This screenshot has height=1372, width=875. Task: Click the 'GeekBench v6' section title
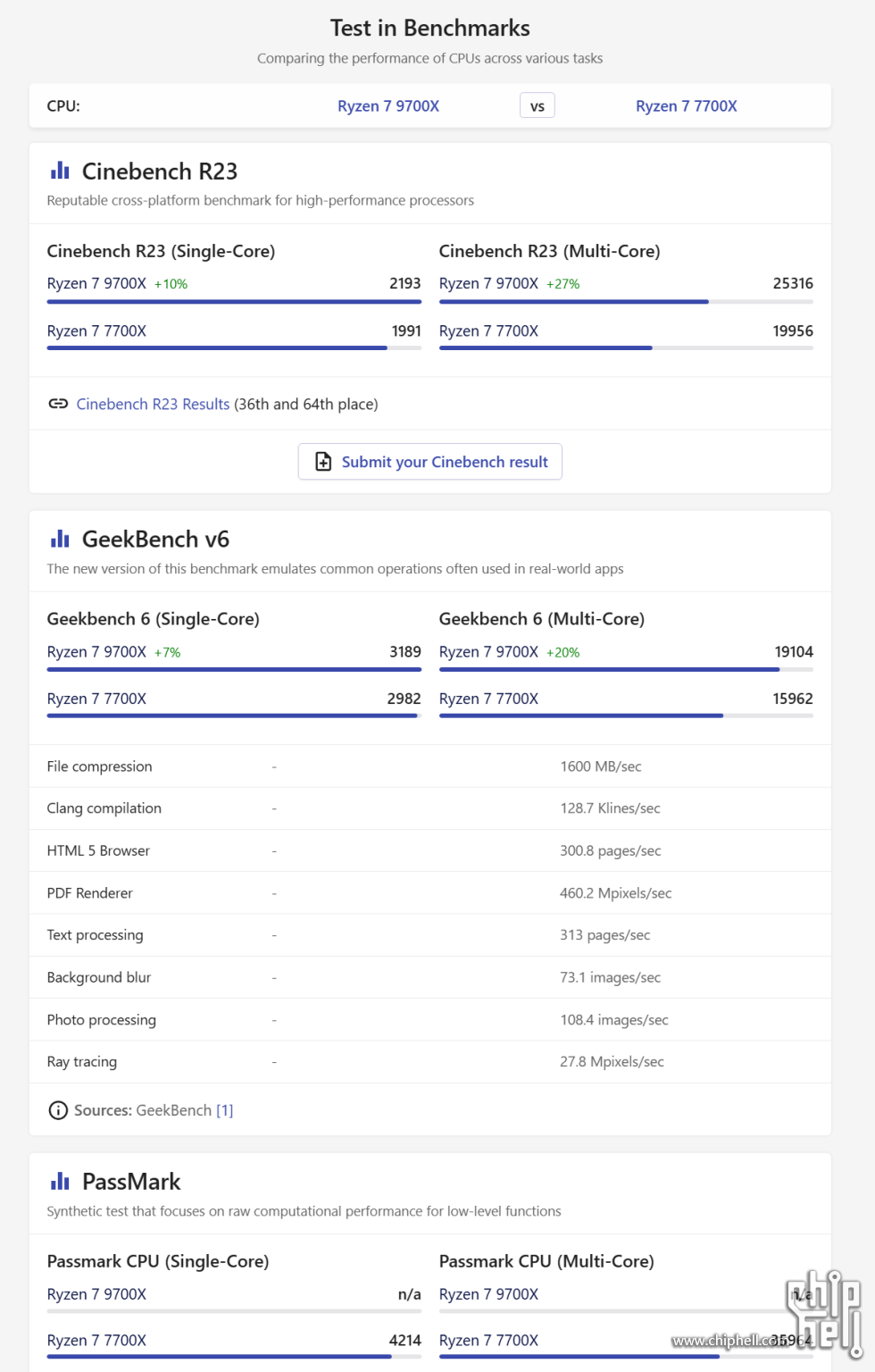(155, 540)
